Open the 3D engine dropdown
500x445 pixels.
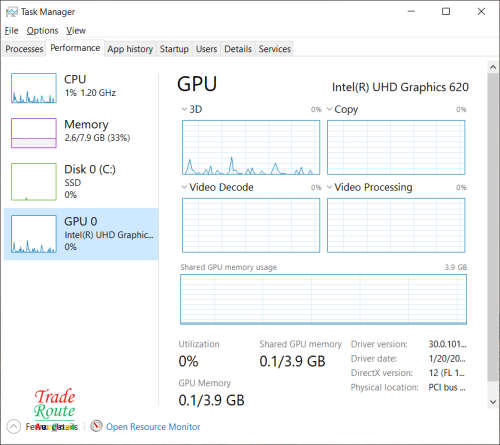coord(184,109)
